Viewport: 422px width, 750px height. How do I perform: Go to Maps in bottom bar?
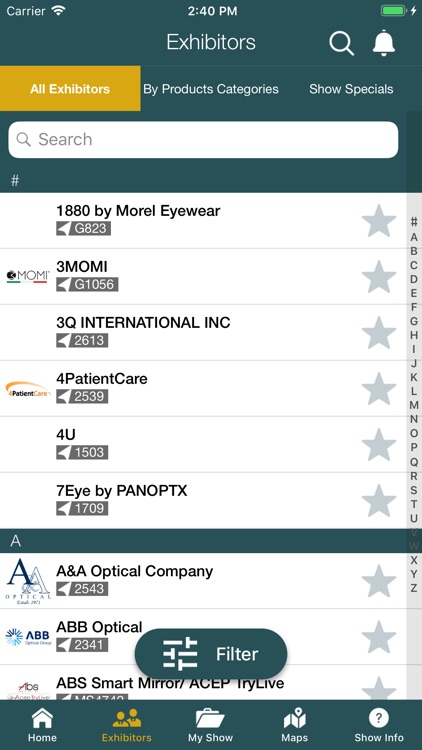pos(294,725)
